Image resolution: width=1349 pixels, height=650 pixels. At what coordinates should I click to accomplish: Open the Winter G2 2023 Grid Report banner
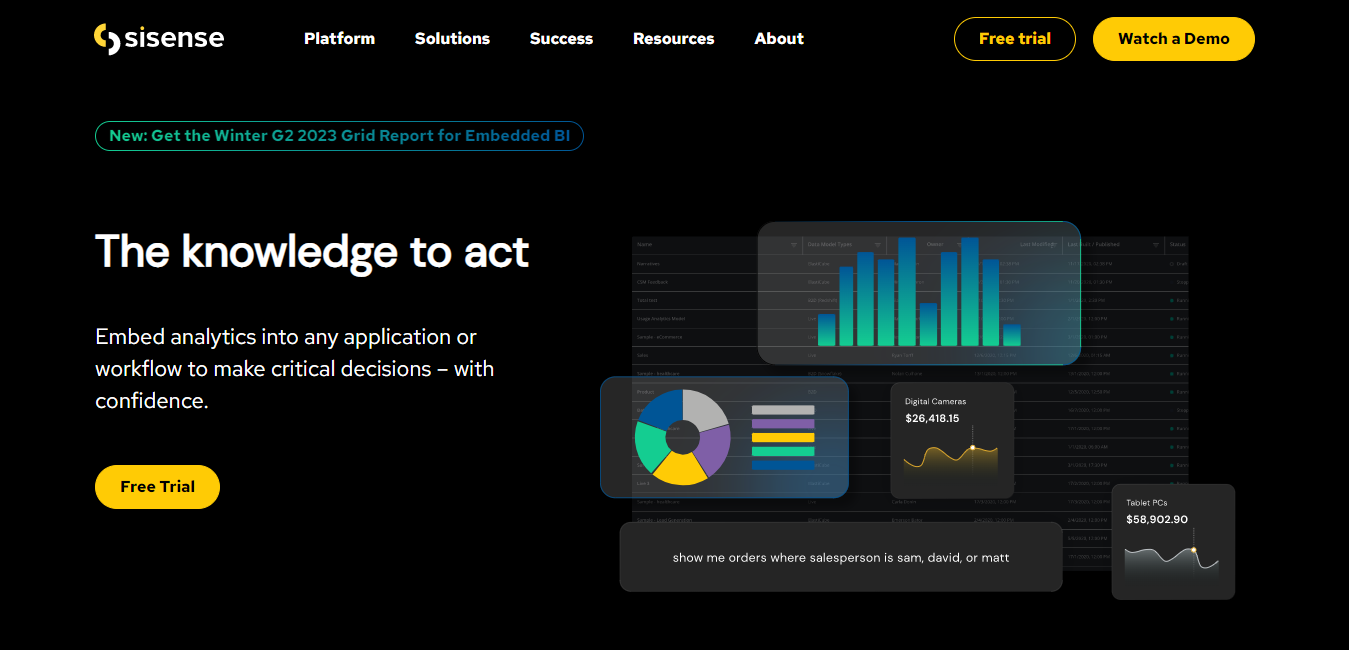point(339,136)
